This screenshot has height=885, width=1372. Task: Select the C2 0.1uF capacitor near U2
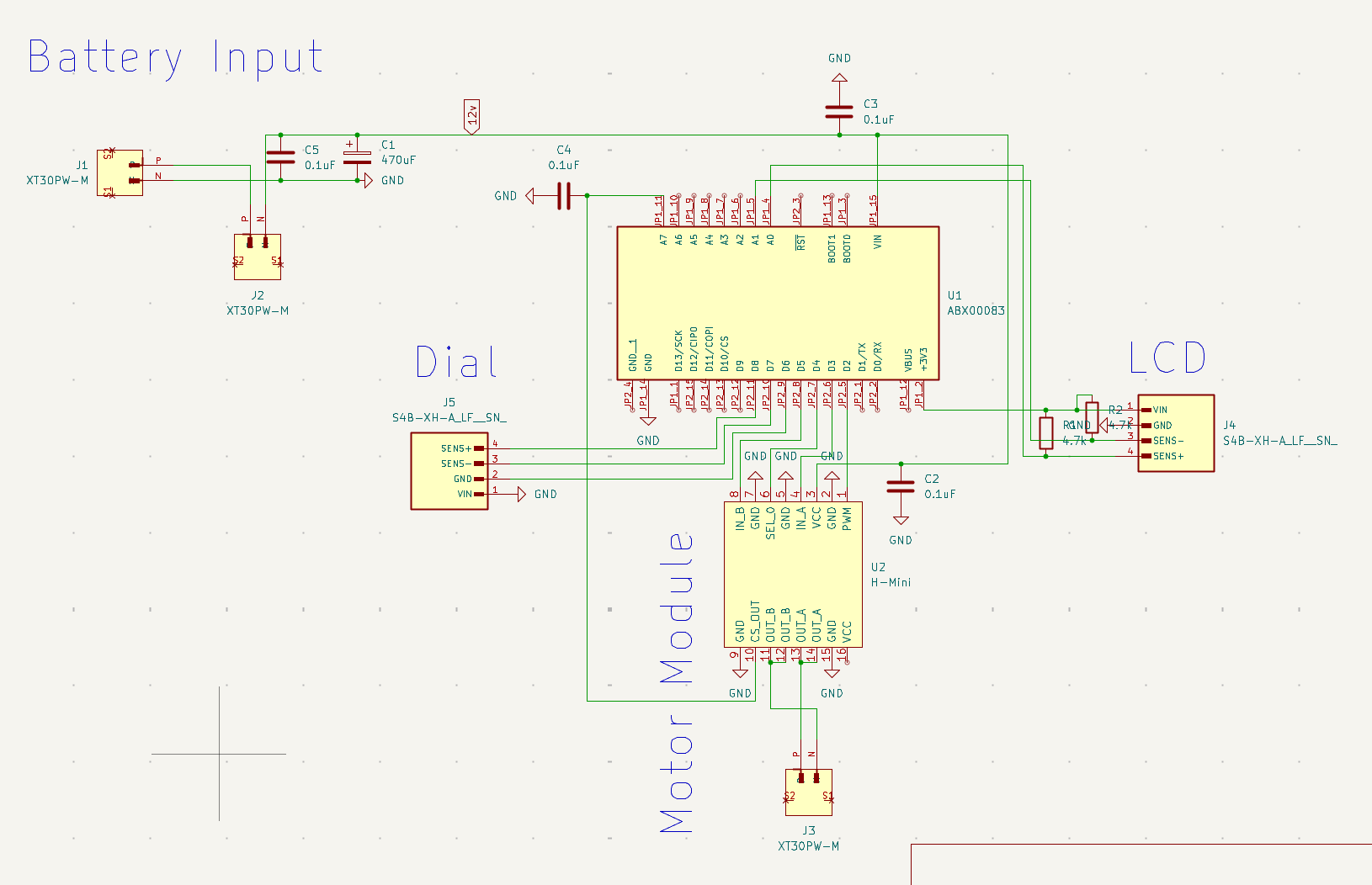[901, 486]
